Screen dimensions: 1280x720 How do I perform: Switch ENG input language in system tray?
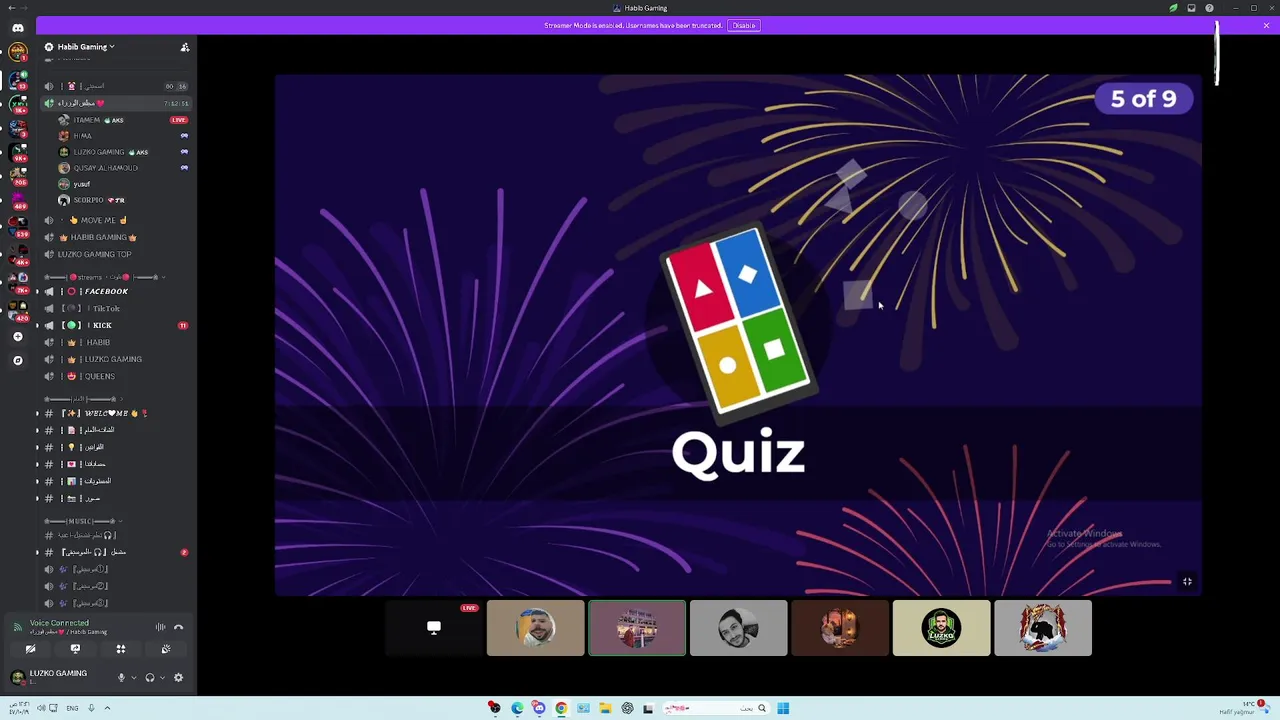[72, 708]
